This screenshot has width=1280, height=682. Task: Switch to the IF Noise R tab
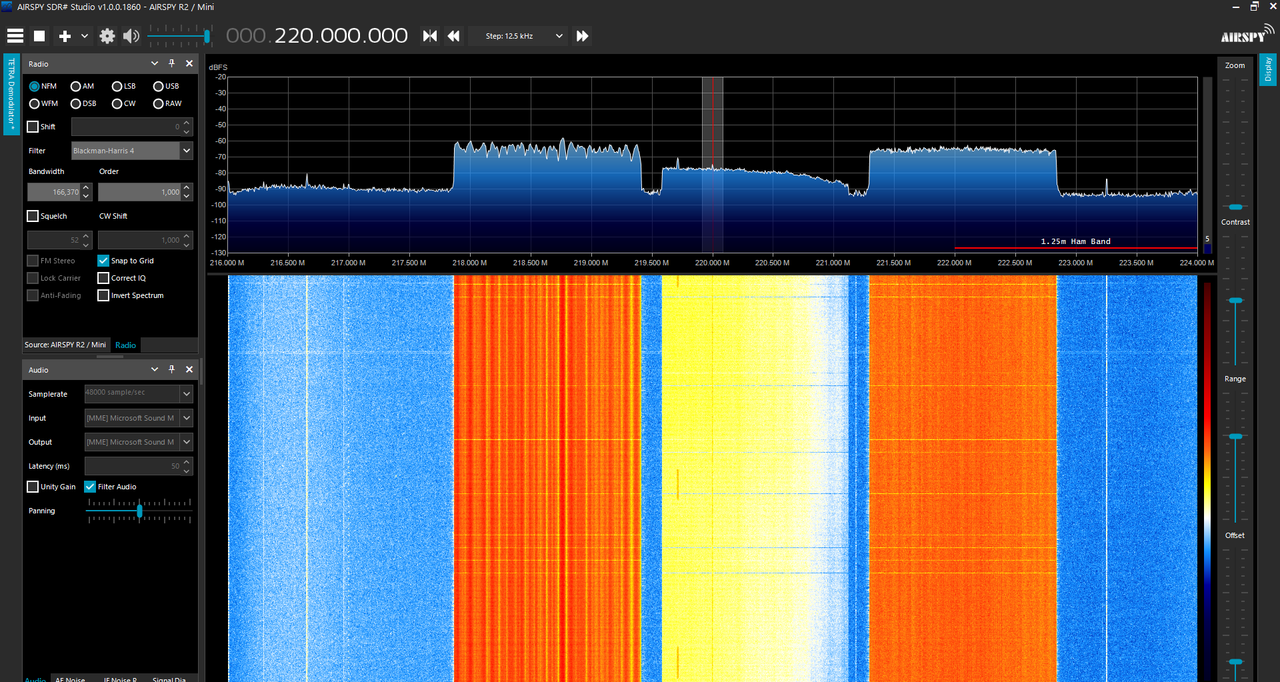121,679
